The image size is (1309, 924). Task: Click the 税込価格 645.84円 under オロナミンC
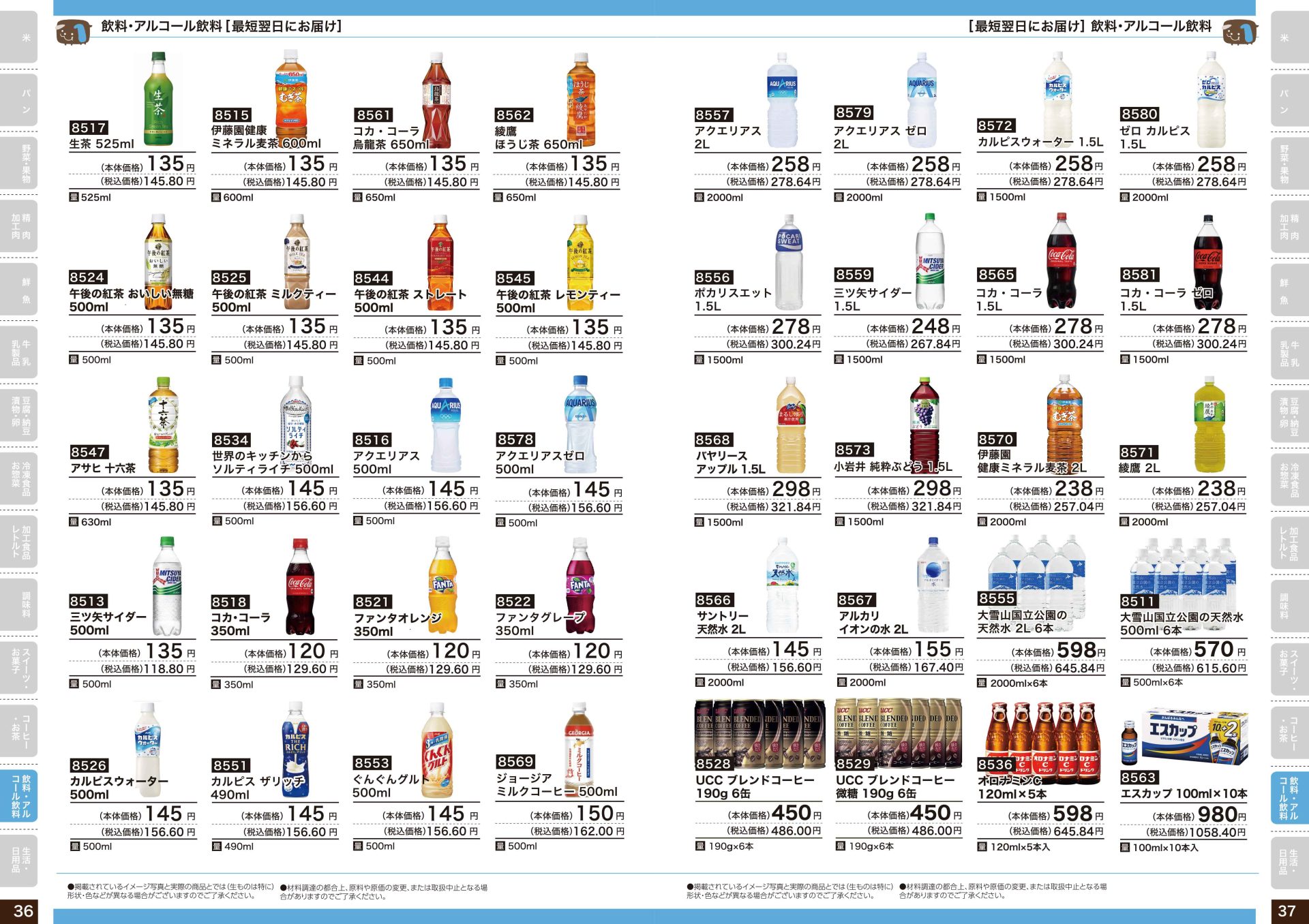click(1057, 831)
